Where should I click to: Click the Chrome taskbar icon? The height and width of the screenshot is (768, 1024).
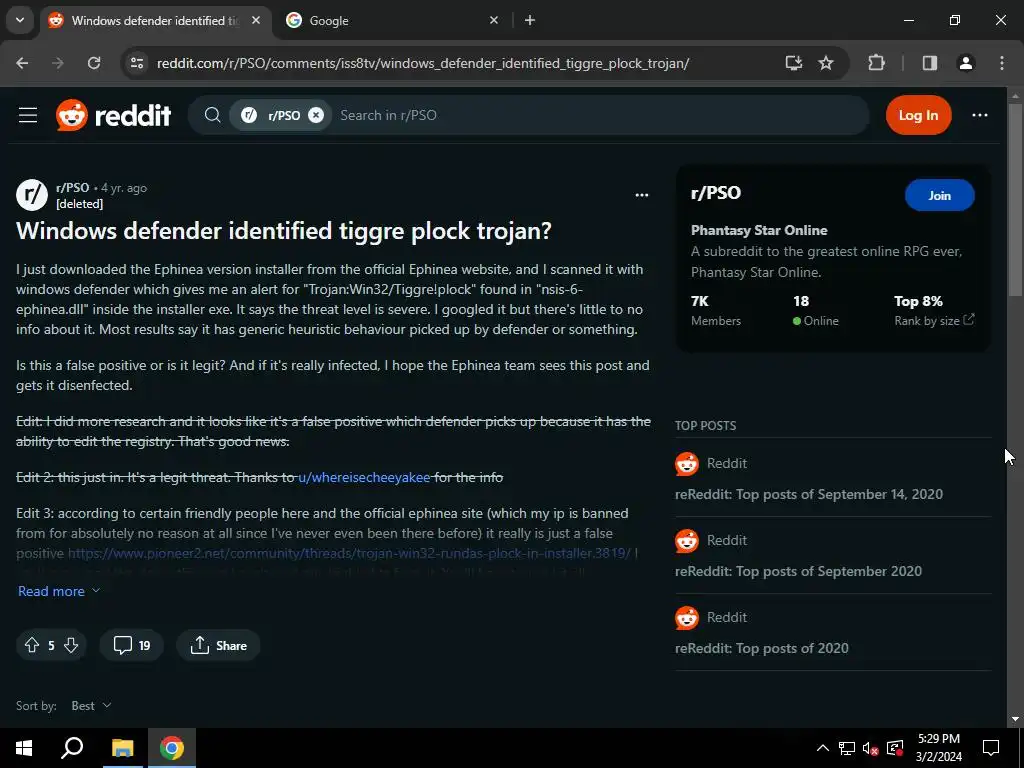click(x=172, y=748)
